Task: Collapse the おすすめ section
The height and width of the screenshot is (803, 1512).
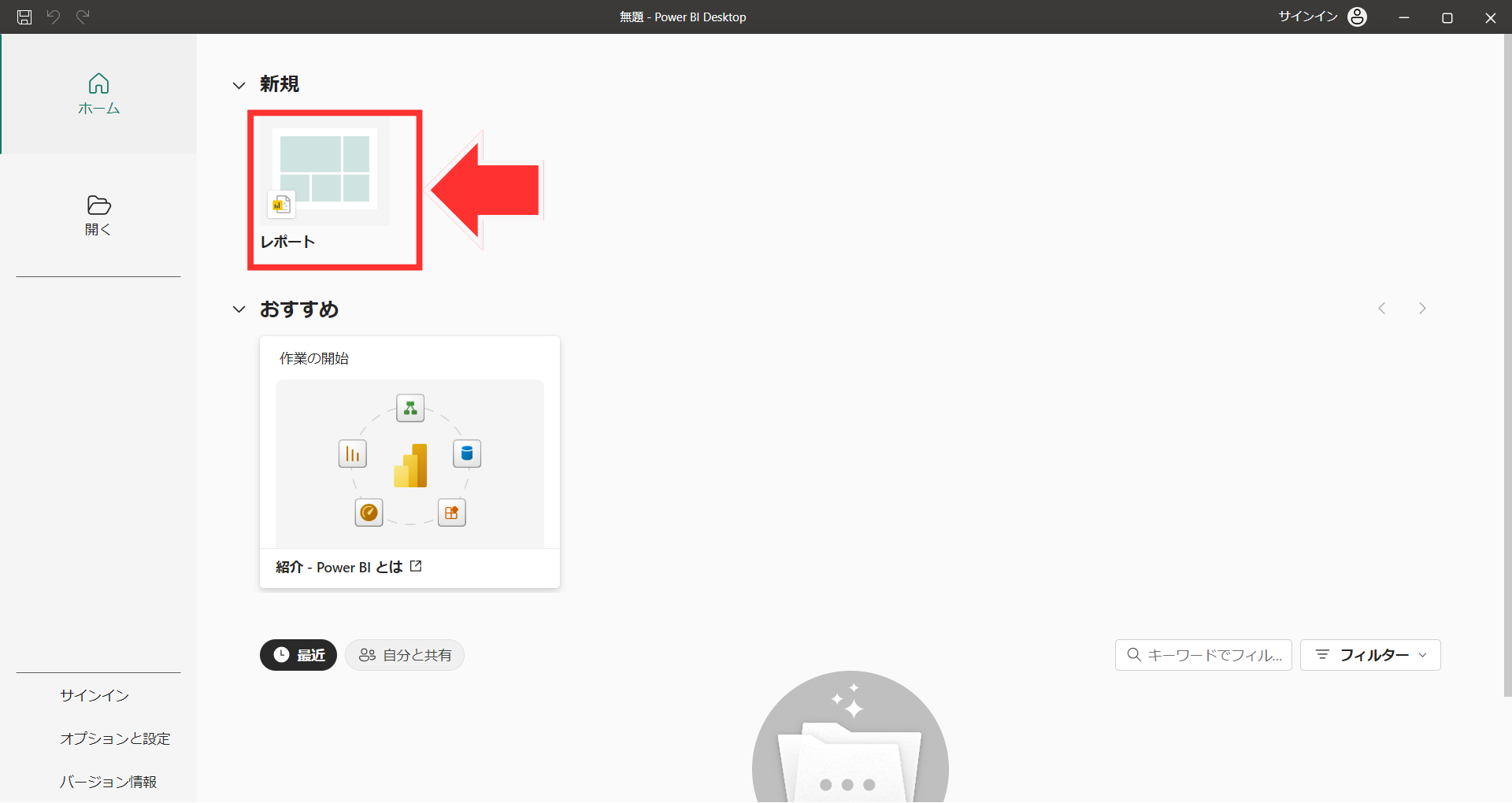Action: 239,309
